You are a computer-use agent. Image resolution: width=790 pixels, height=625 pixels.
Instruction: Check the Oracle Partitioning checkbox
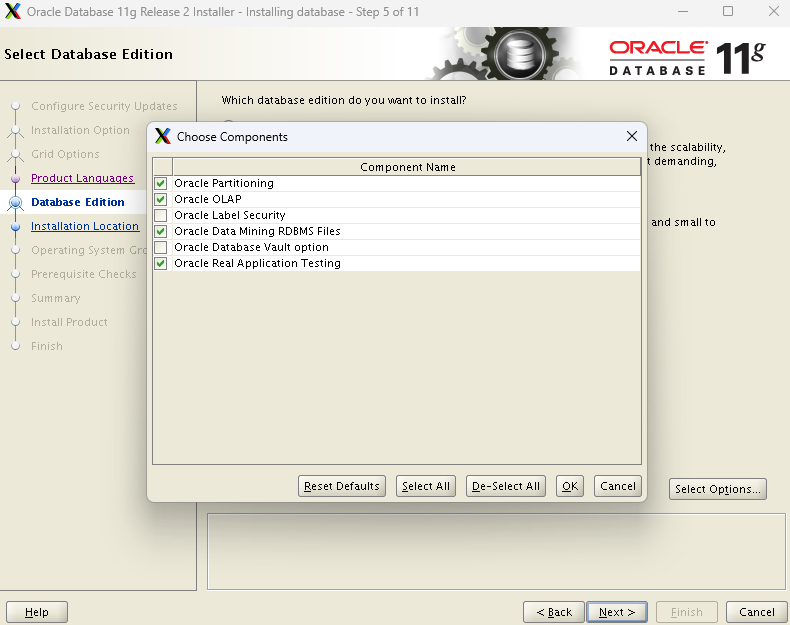(x=161, y=183)
